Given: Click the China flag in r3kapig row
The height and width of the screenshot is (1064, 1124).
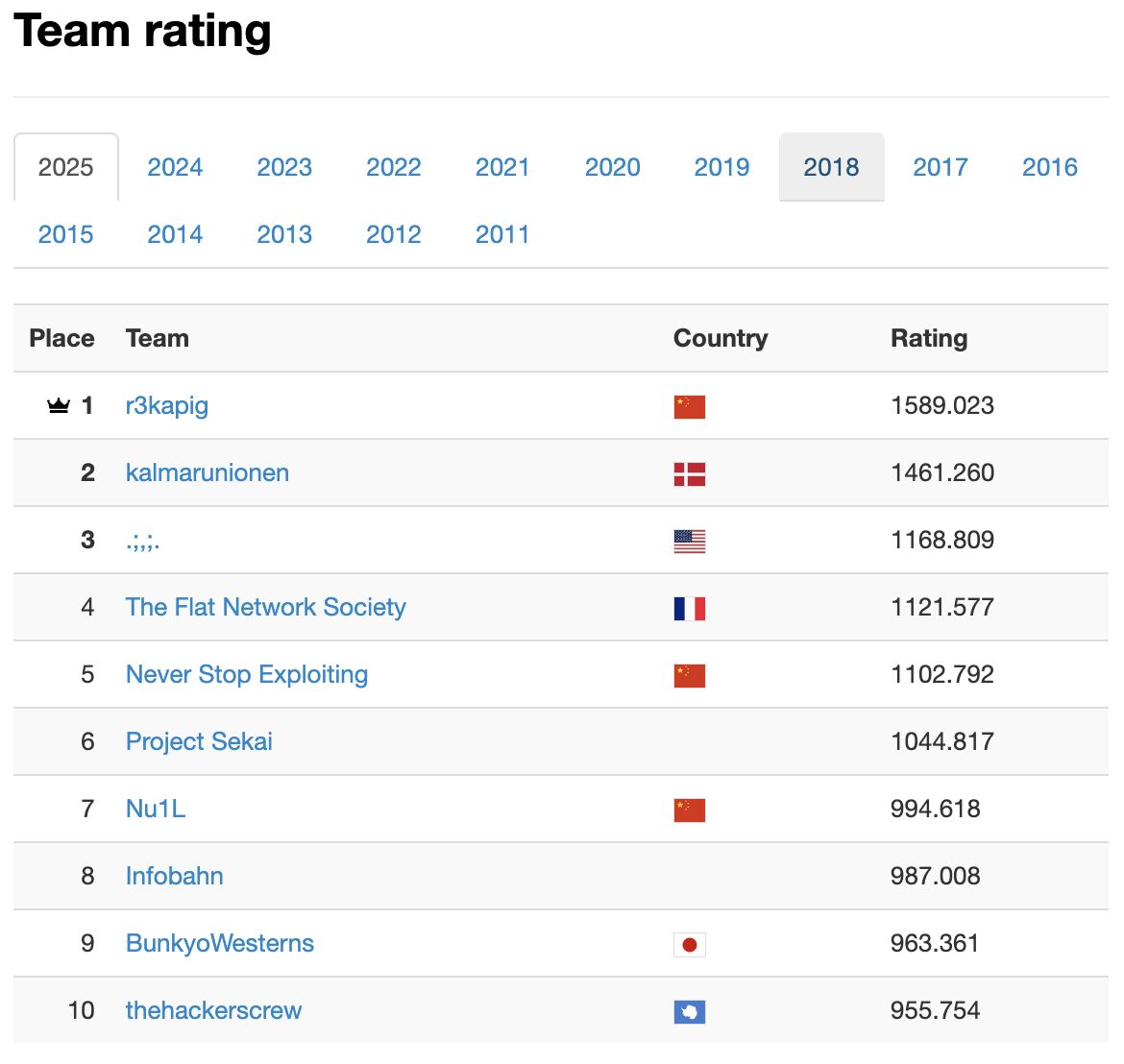Looking at the screenshot, I should pos(690,407).
